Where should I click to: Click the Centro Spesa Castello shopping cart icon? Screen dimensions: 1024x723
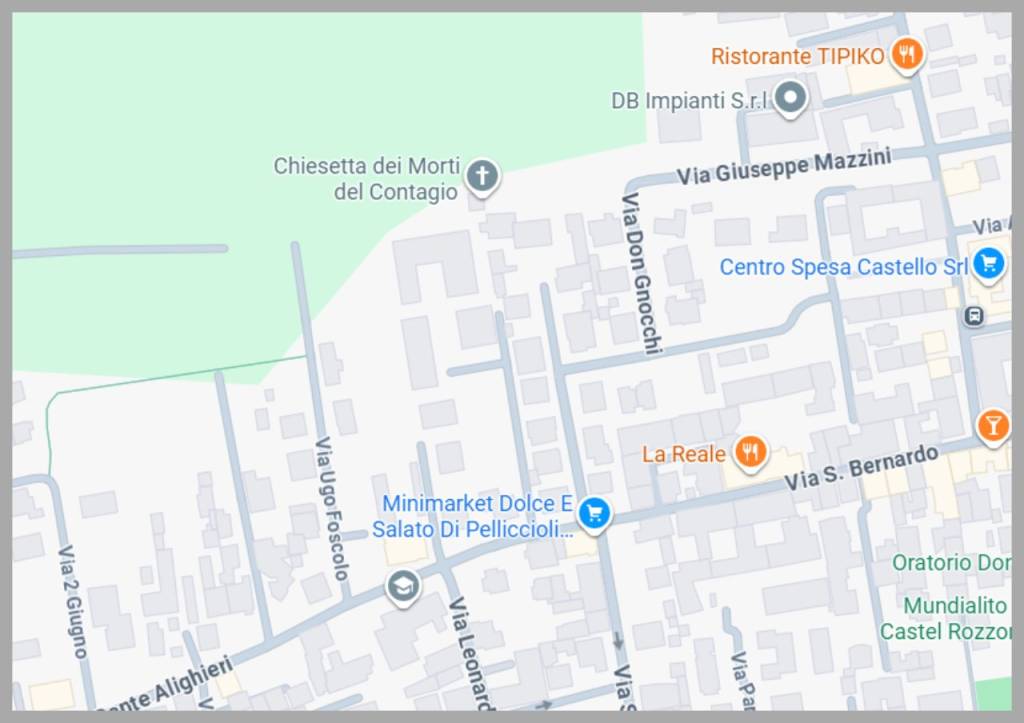(x=989, y=265)
